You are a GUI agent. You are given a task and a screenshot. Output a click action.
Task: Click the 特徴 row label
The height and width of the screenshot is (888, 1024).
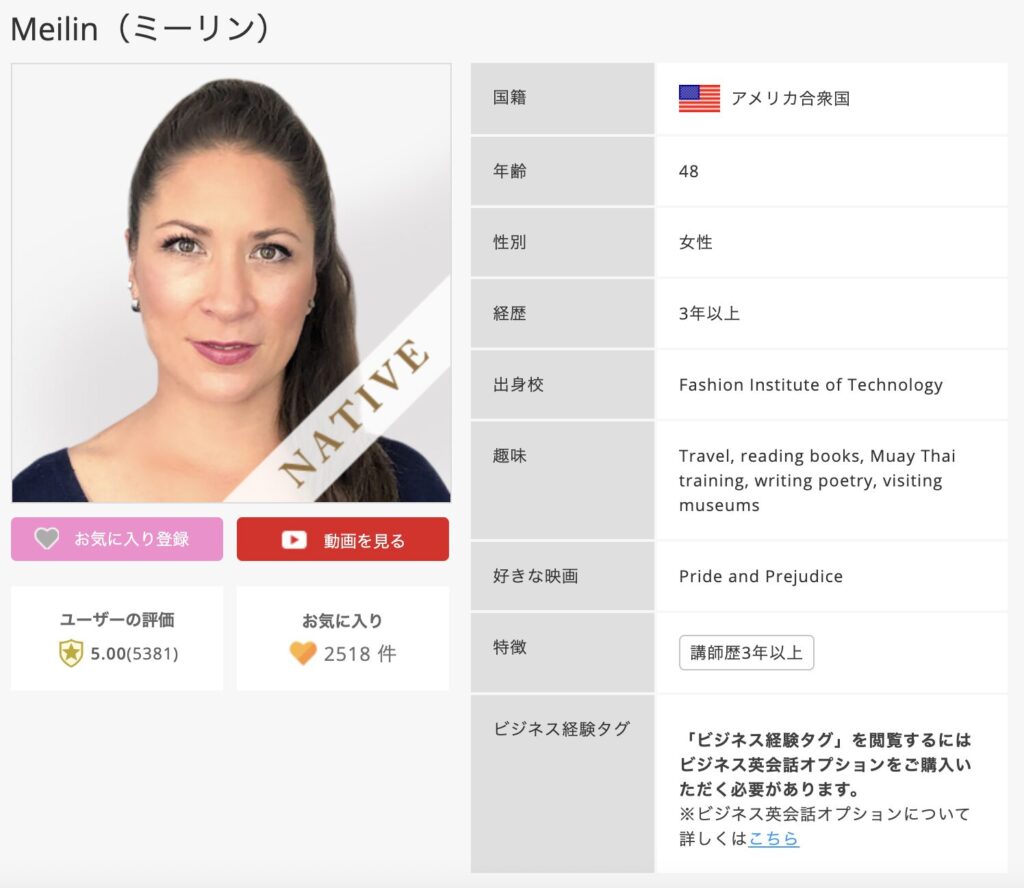click(x=509, y=647)
